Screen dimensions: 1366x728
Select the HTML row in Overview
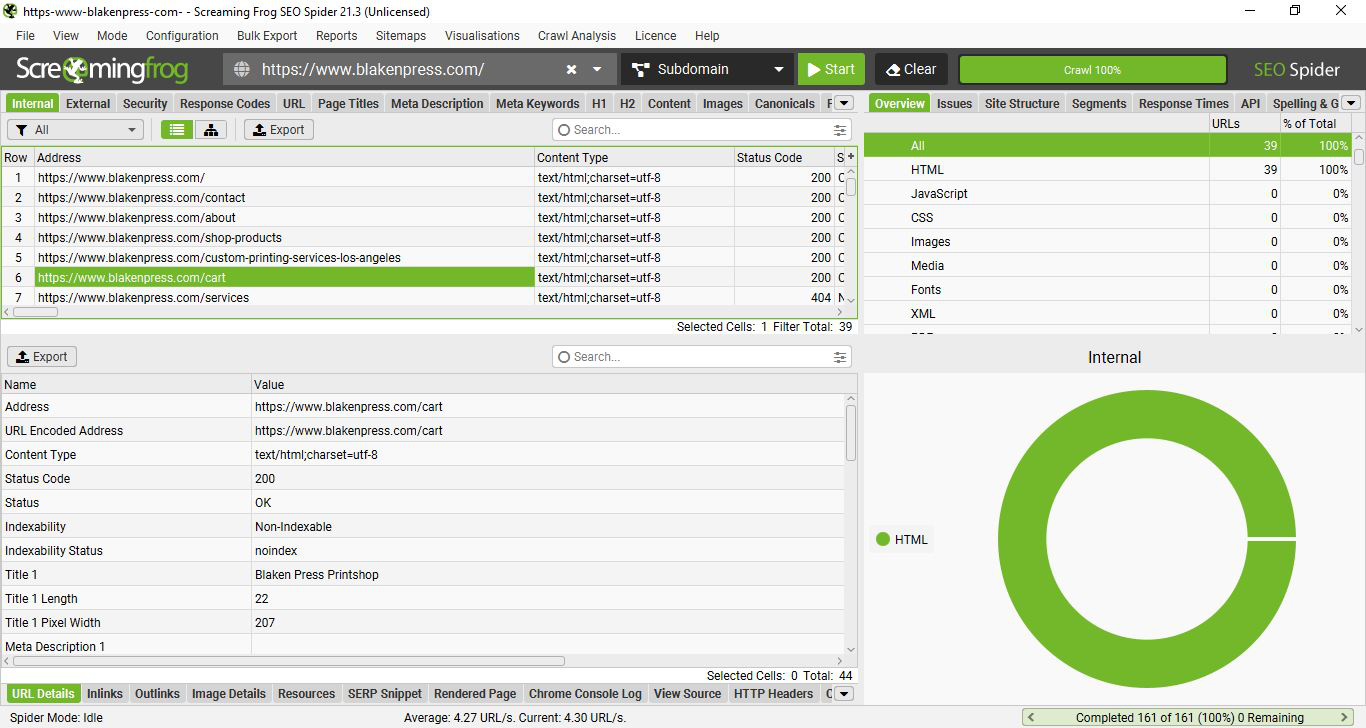pyautogui.click(x=1107, y=170)
